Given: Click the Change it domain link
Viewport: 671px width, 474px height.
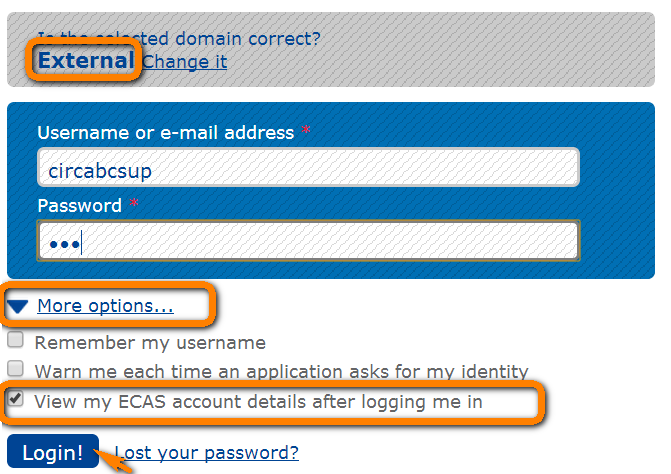Looking at the screenshot, I should pyautogui.click(x=184, y=62).
